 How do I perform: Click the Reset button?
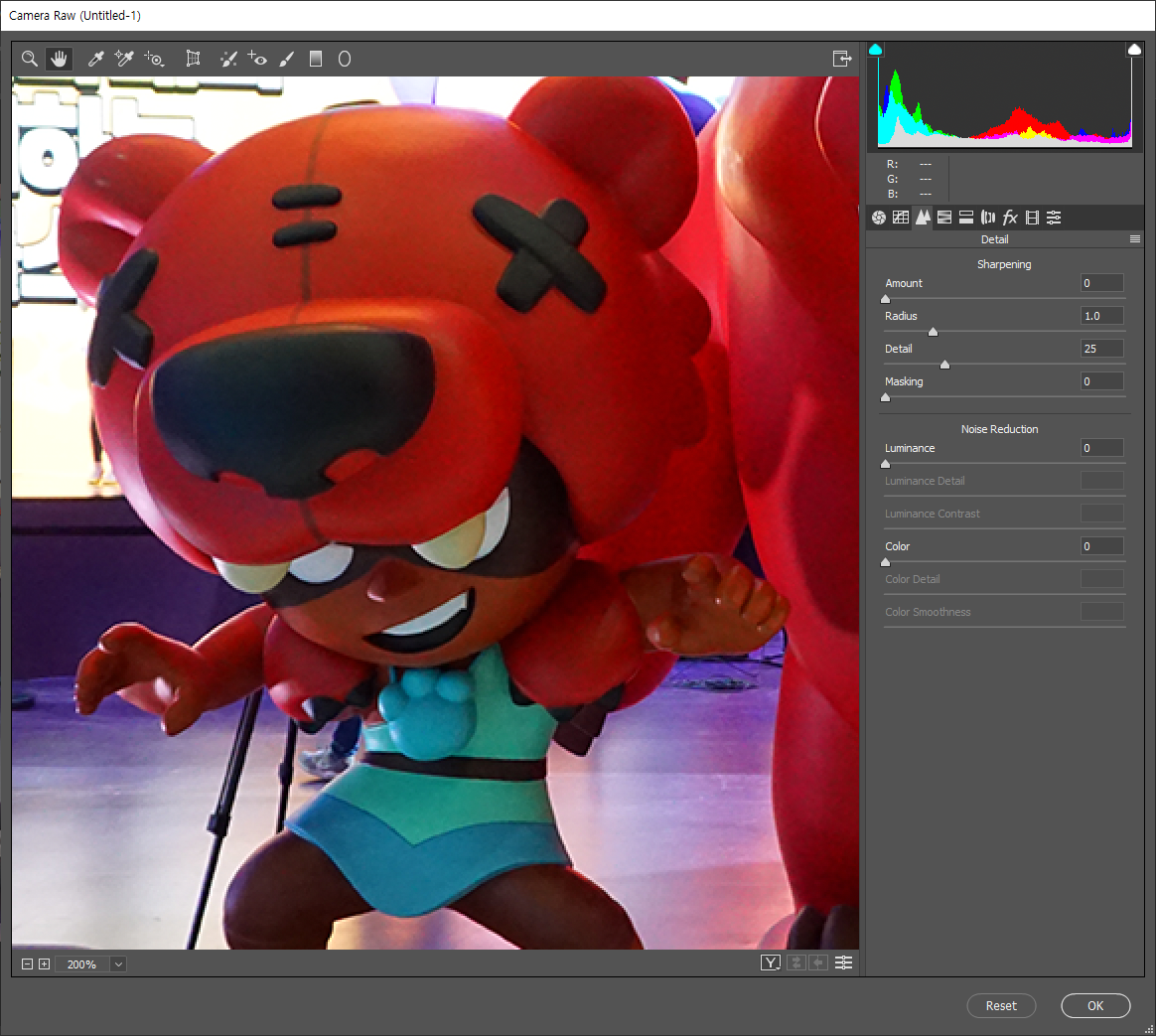1001,1006
